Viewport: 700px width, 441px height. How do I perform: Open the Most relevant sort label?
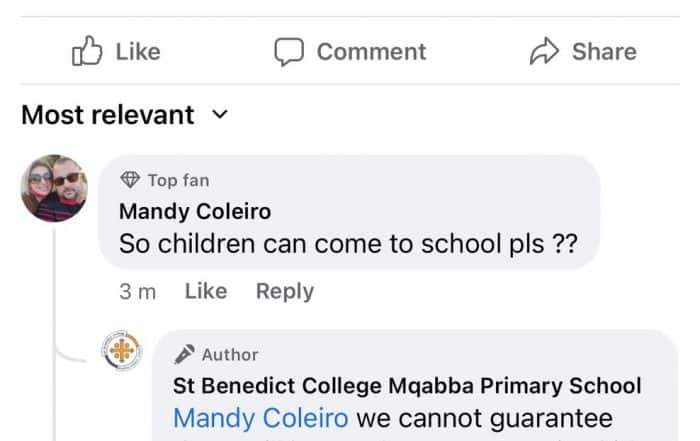108,115
